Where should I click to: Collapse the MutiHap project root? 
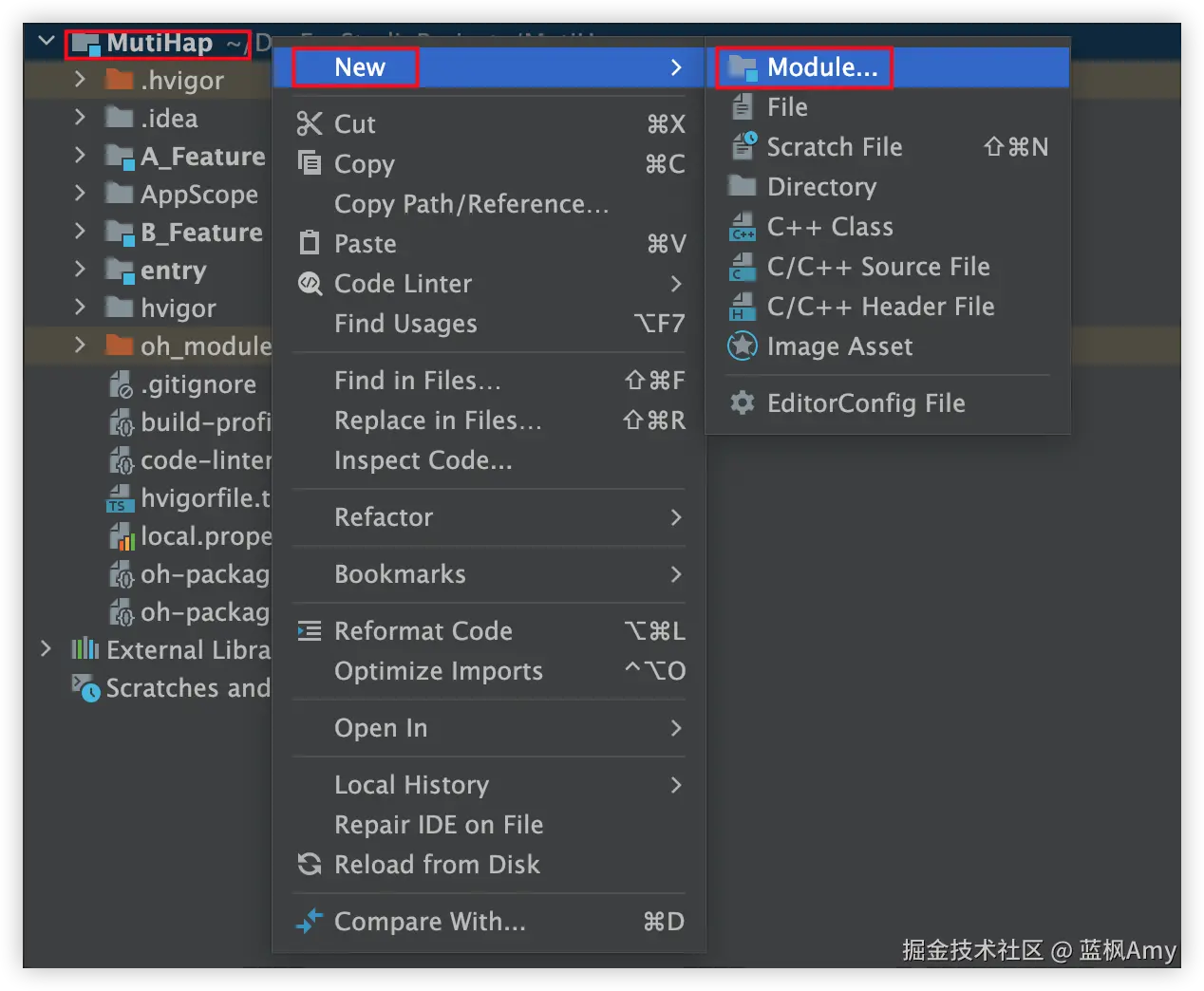[x=46, y=42]
